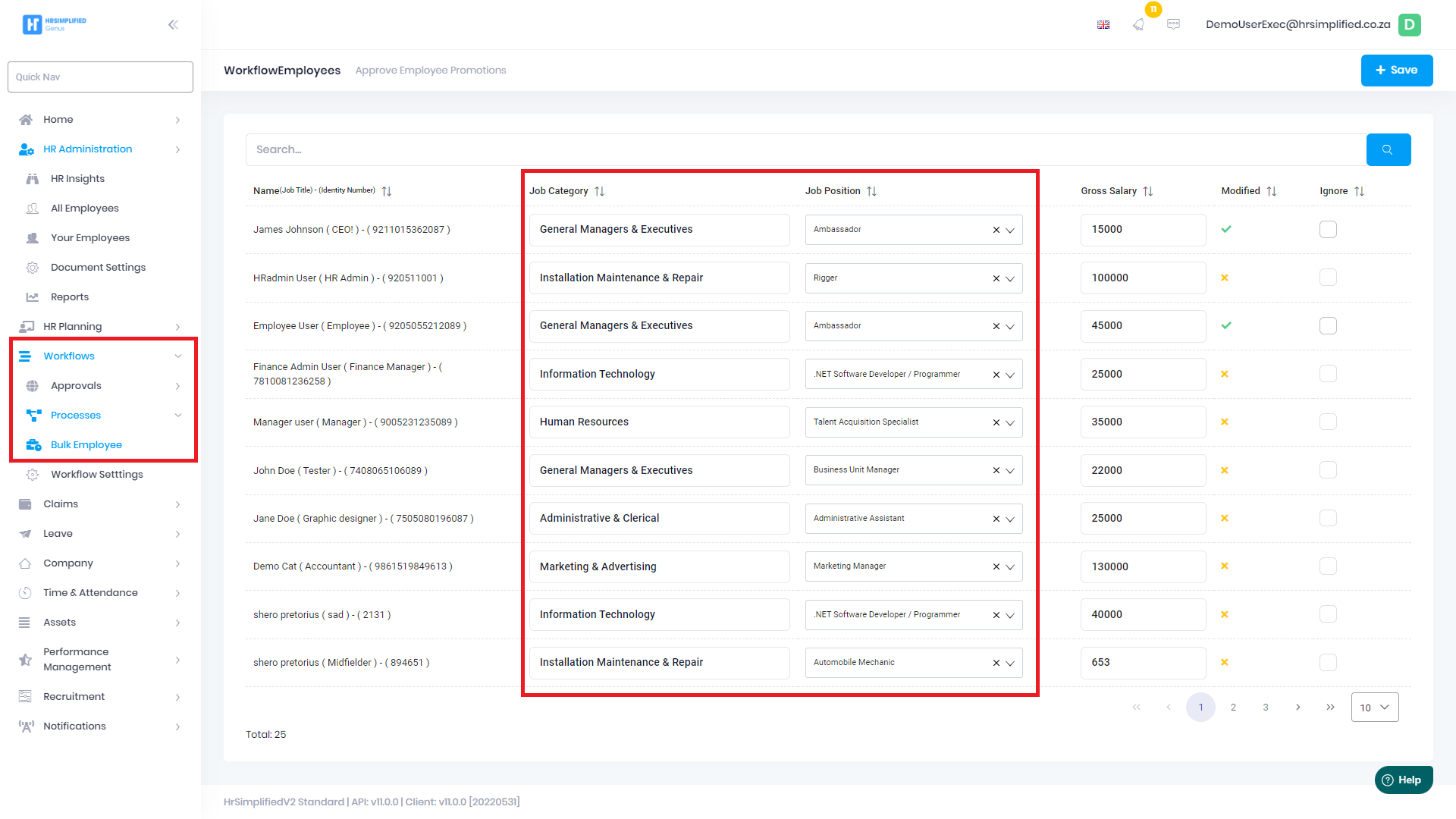Click the blue search magnifier button
Viewport: 1456px width, 819px height.
point(1388,149)
